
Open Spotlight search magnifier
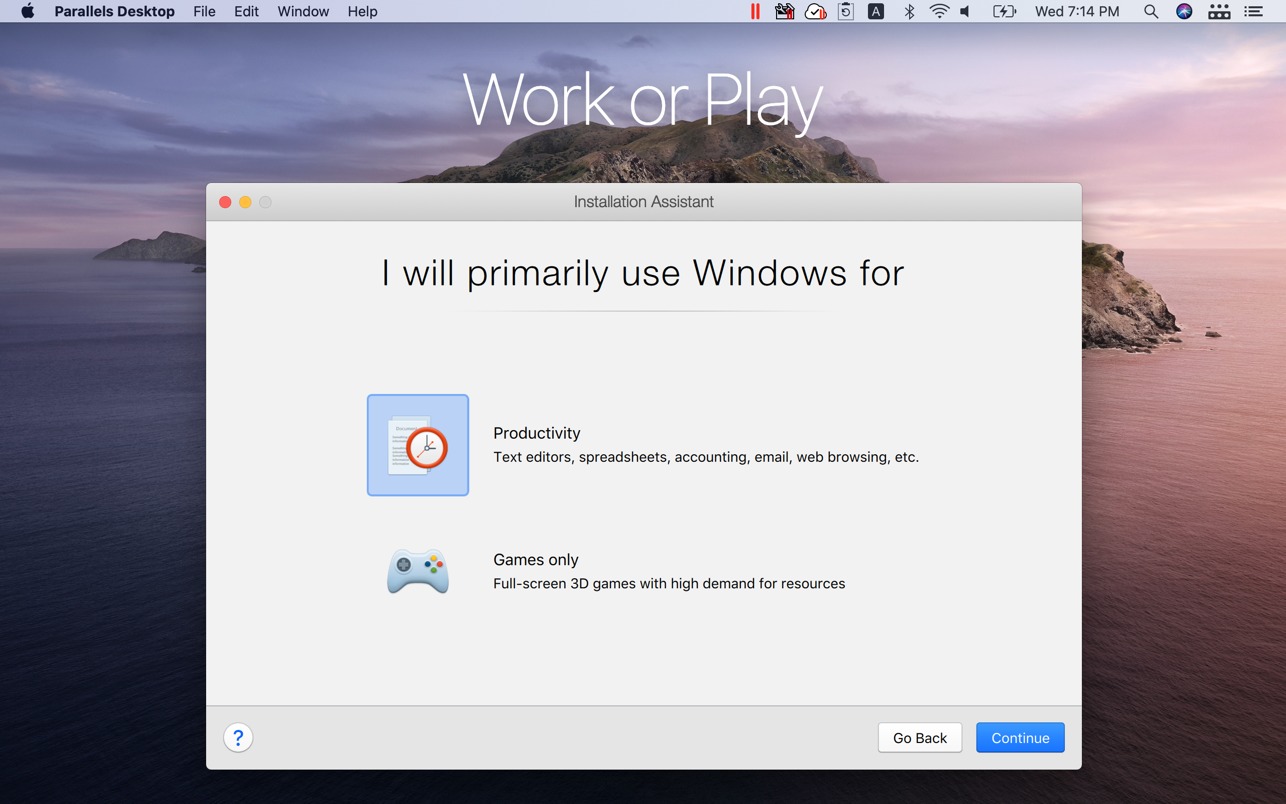(x=1151, y=12)
